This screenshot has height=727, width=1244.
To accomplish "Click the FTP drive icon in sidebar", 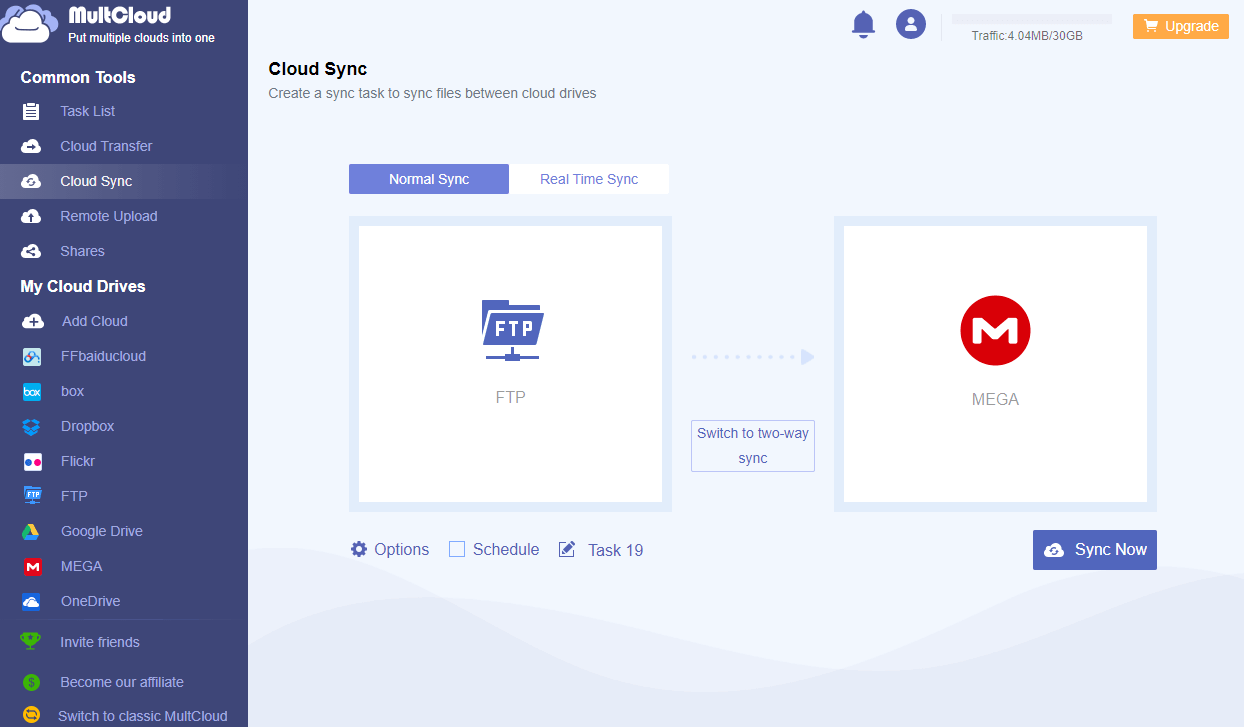I will click(x=32, y=496).
